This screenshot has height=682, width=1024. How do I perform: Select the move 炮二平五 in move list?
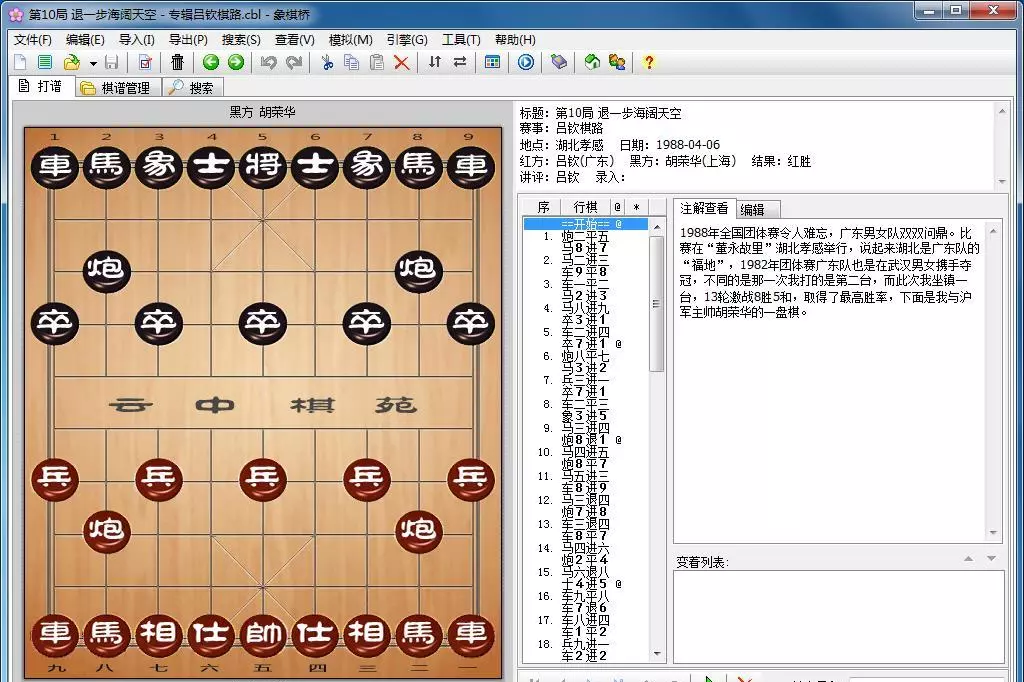585,236
